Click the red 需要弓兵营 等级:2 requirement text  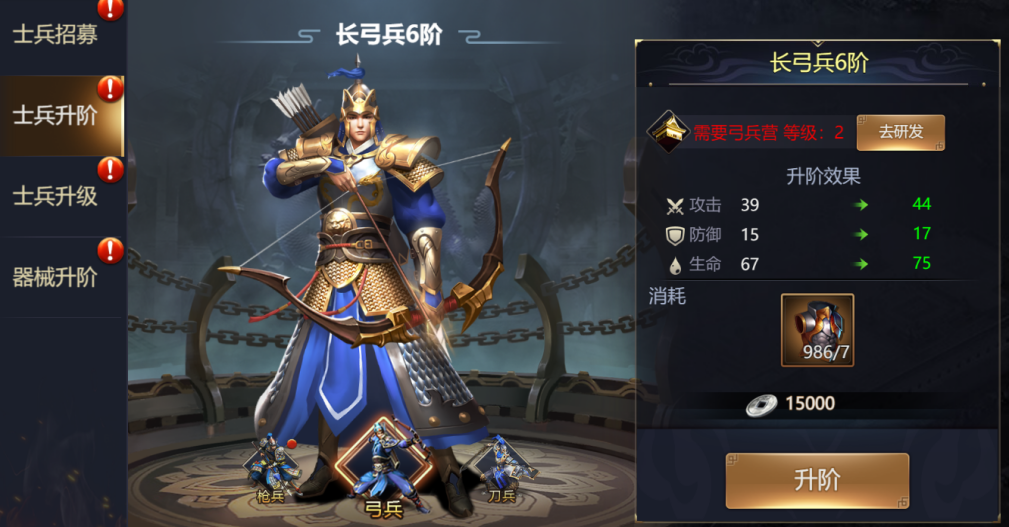pyautogui.click(x=768, y=133)
